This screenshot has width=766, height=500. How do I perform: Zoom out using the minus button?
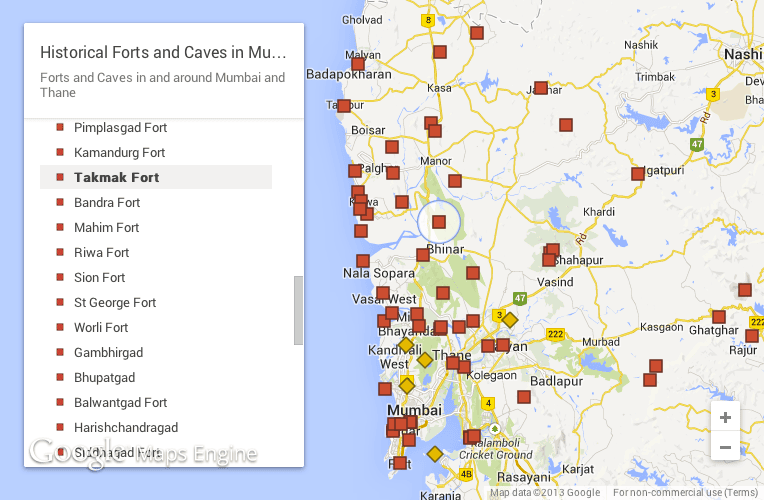pyautogui.click(x=725, y=446)
